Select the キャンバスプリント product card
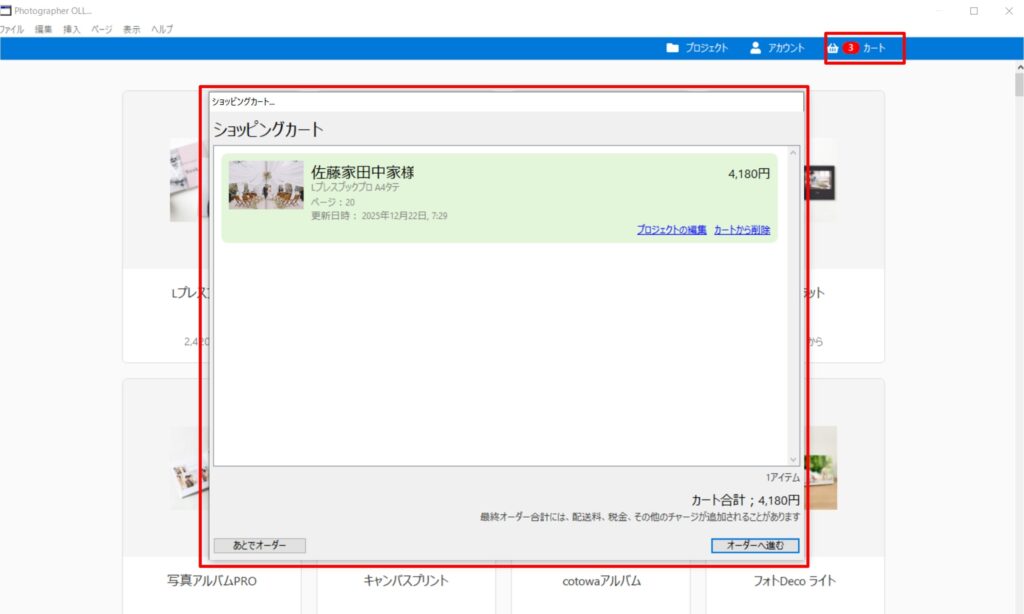This screenshot has width=1024, height=614. tap(405, 581)
